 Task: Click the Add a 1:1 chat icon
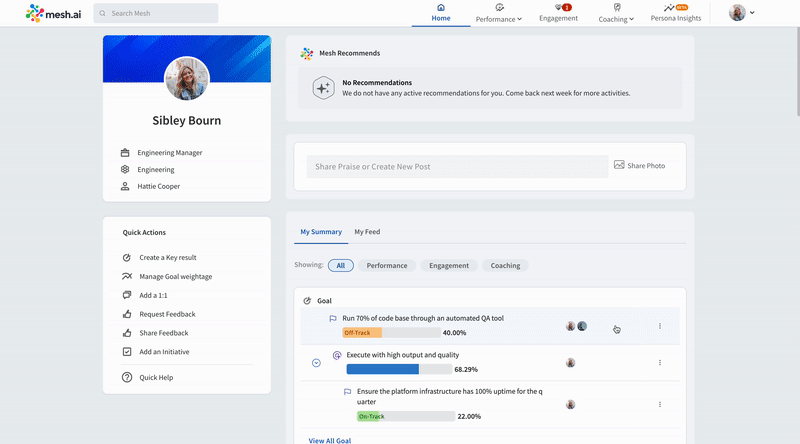click(126, 295)
